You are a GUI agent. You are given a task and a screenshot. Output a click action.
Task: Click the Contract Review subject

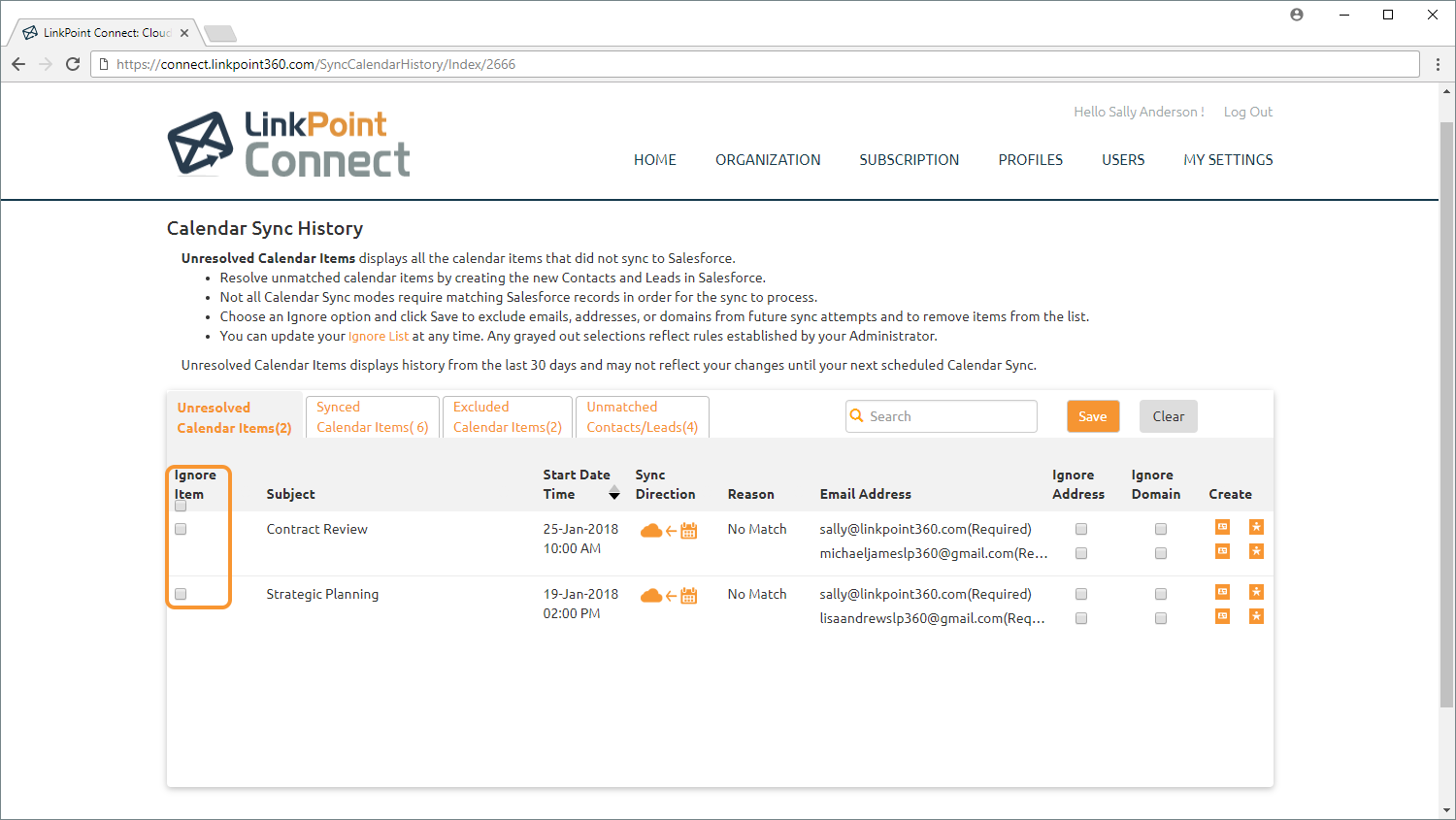316,529
